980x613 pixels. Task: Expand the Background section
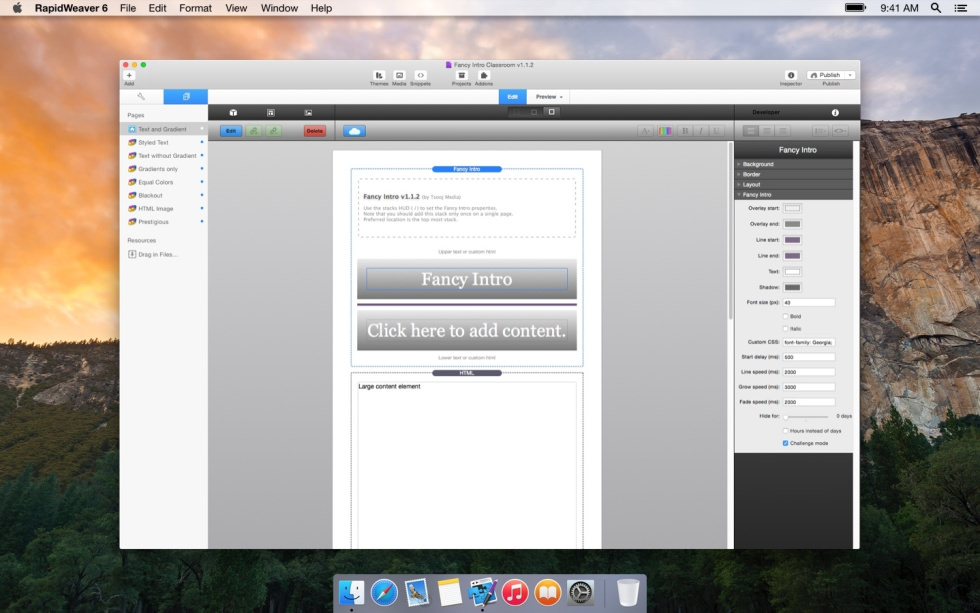pos(794,164)
